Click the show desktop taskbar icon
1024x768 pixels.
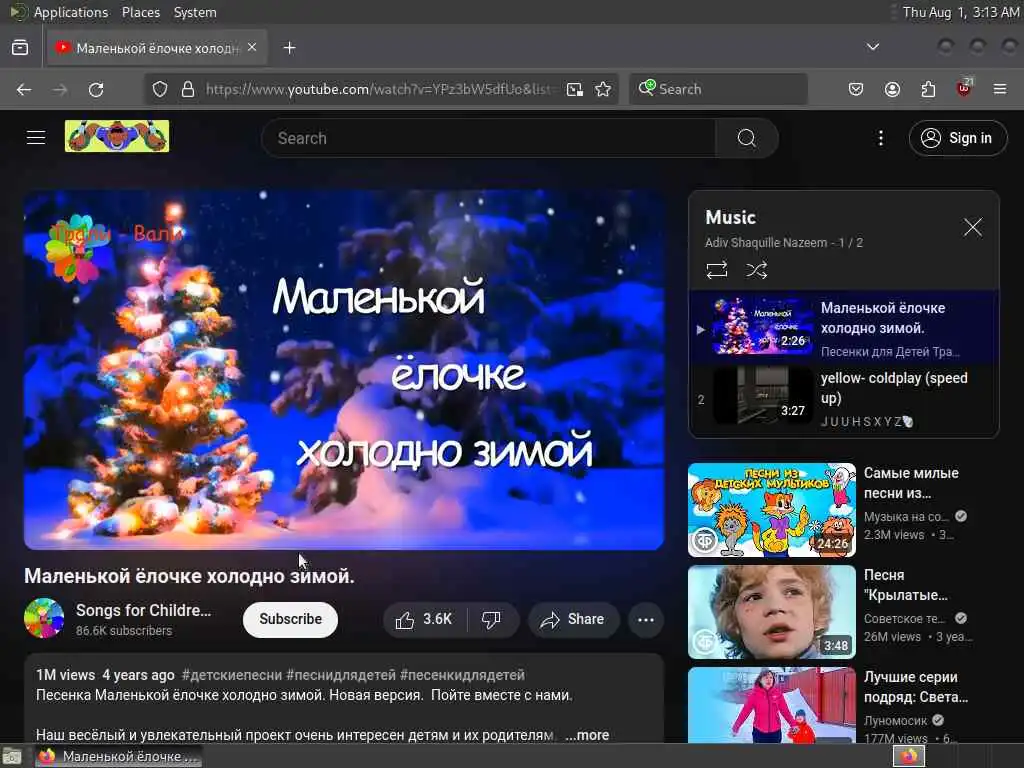(x=11, y=756)
